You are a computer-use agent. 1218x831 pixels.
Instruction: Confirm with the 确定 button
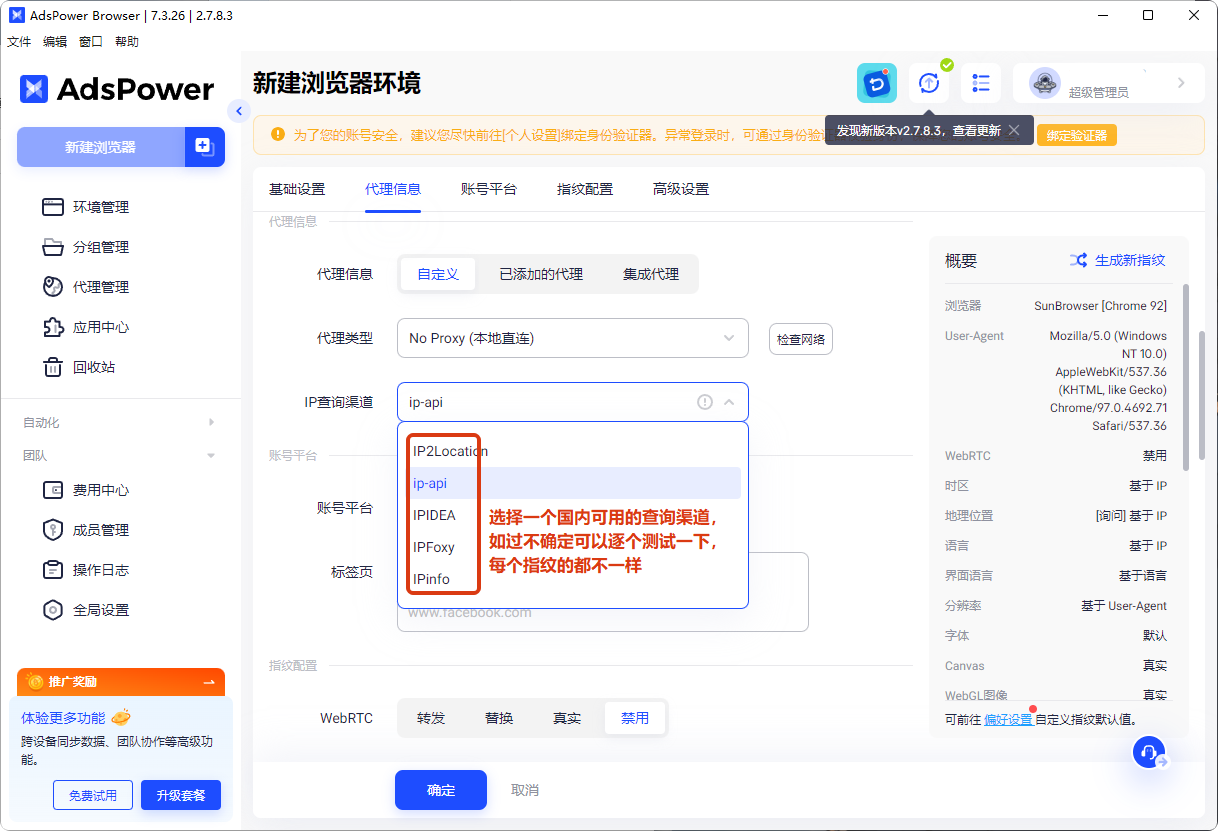point(441,790)
